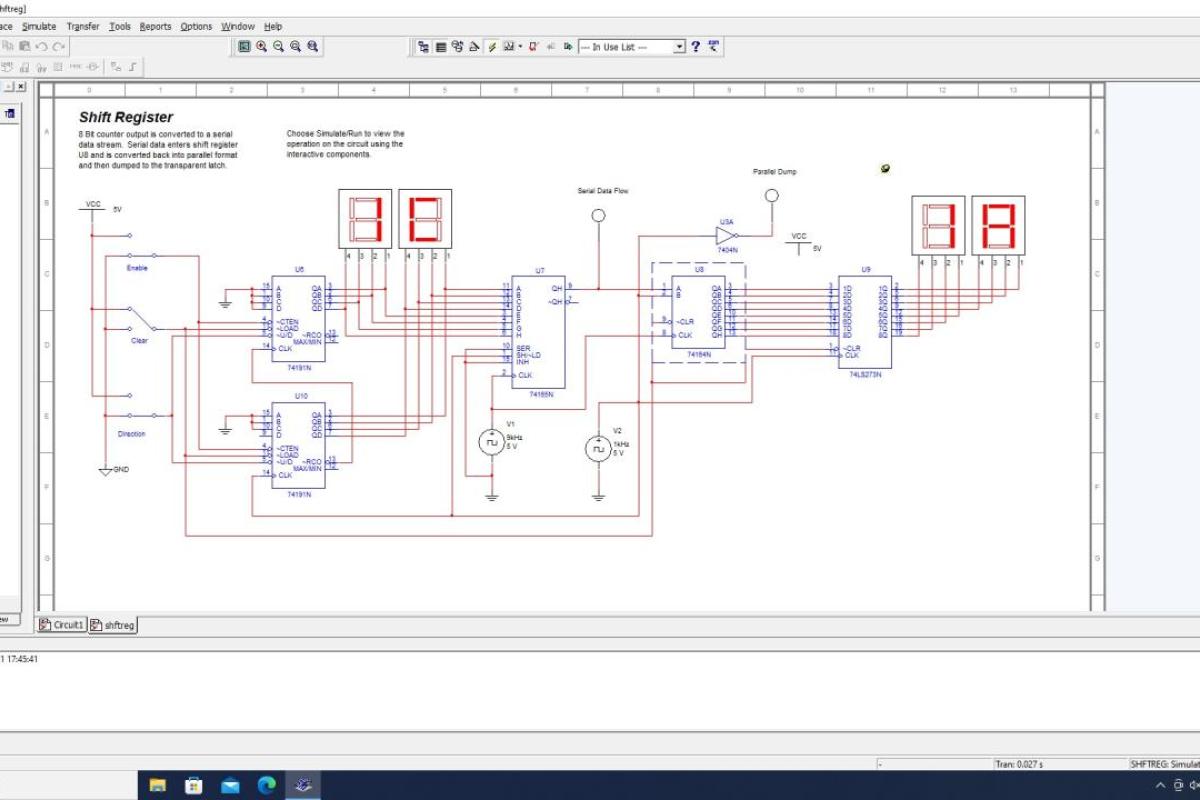Click the zoom area magnifier icon
Viewport: 1200px width, 800px height.
click(x=295, y=46)
